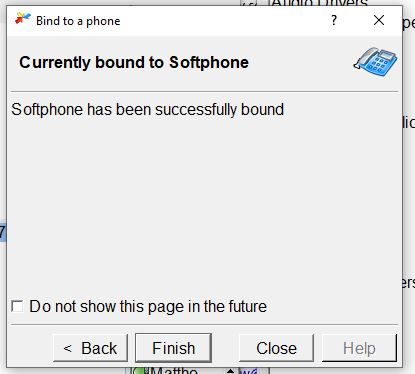Go to previous step with Back button
This screenshot has height=374, width=415.
coord(90,348)
